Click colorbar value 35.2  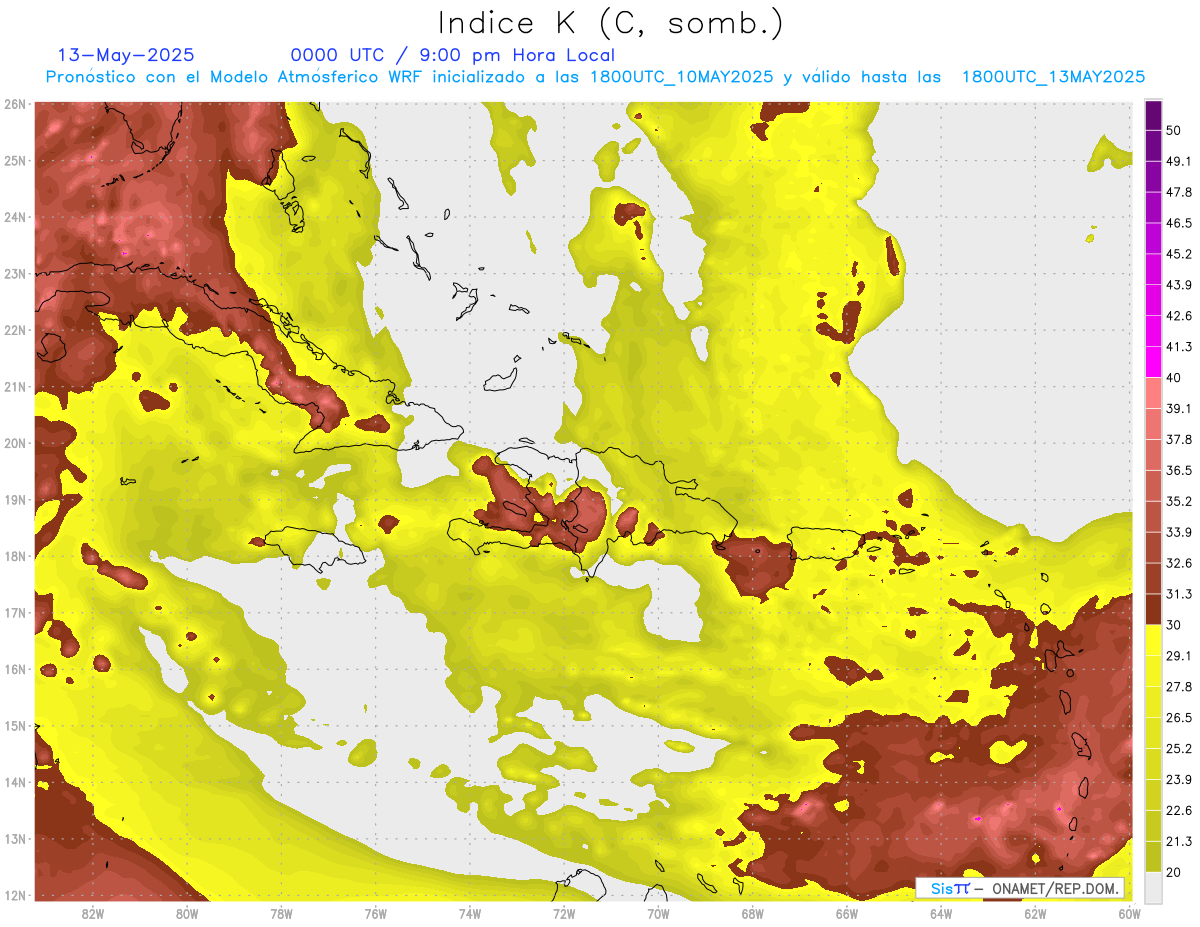pos(1179,501)
